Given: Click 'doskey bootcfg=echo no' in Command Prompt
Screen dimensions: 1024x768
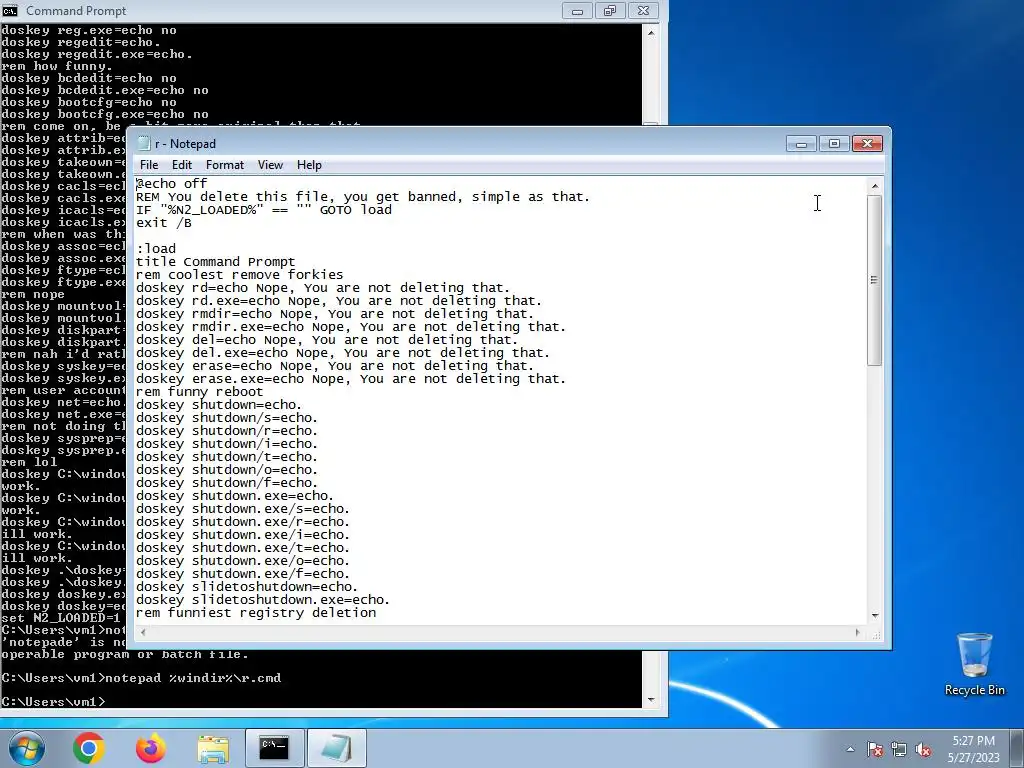Looking at the screenshot, I should tap(89, 103).
